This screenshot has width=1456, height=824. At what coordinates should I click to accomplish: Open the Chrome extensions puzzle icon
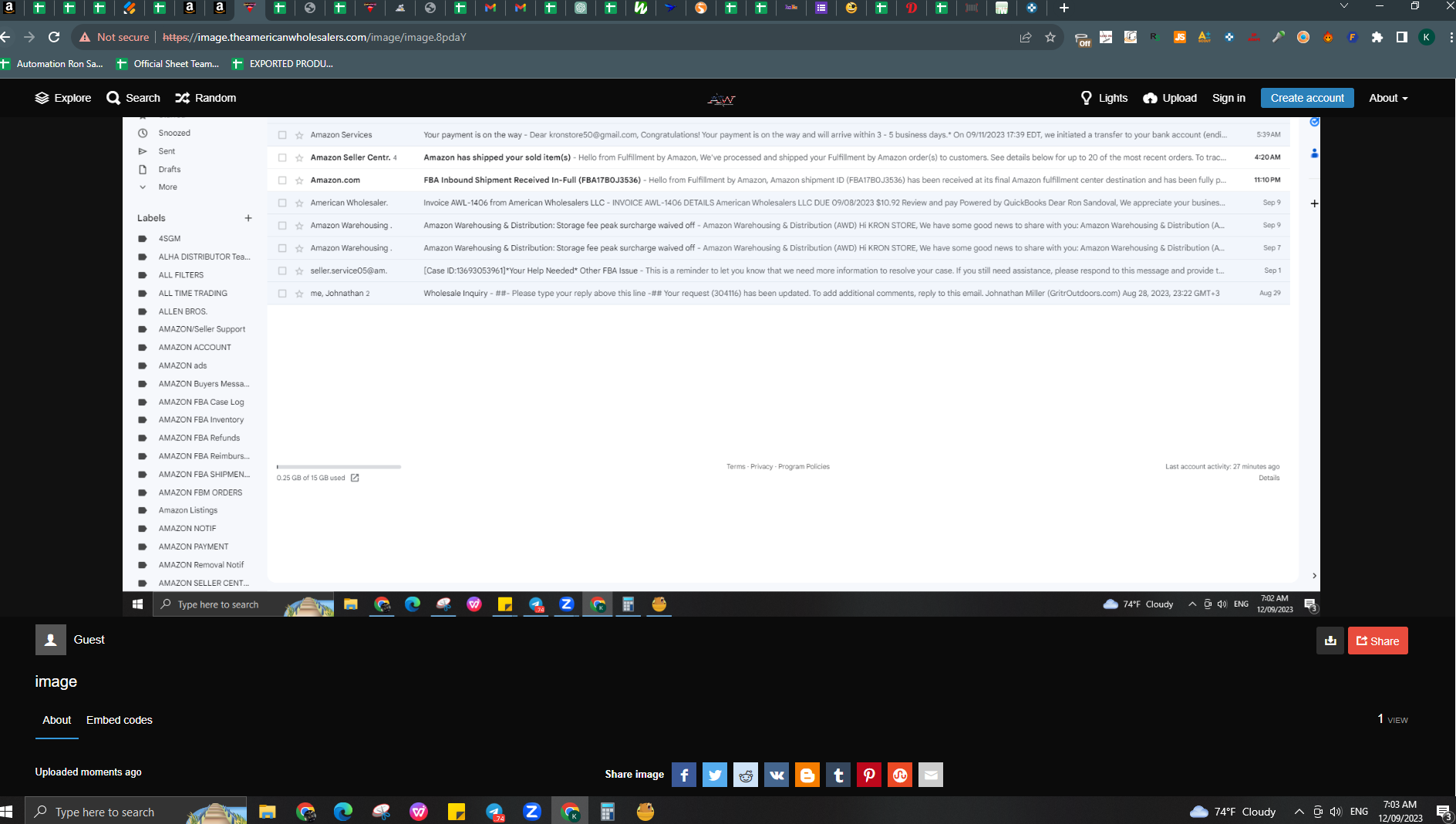(x=1377, y=37)
